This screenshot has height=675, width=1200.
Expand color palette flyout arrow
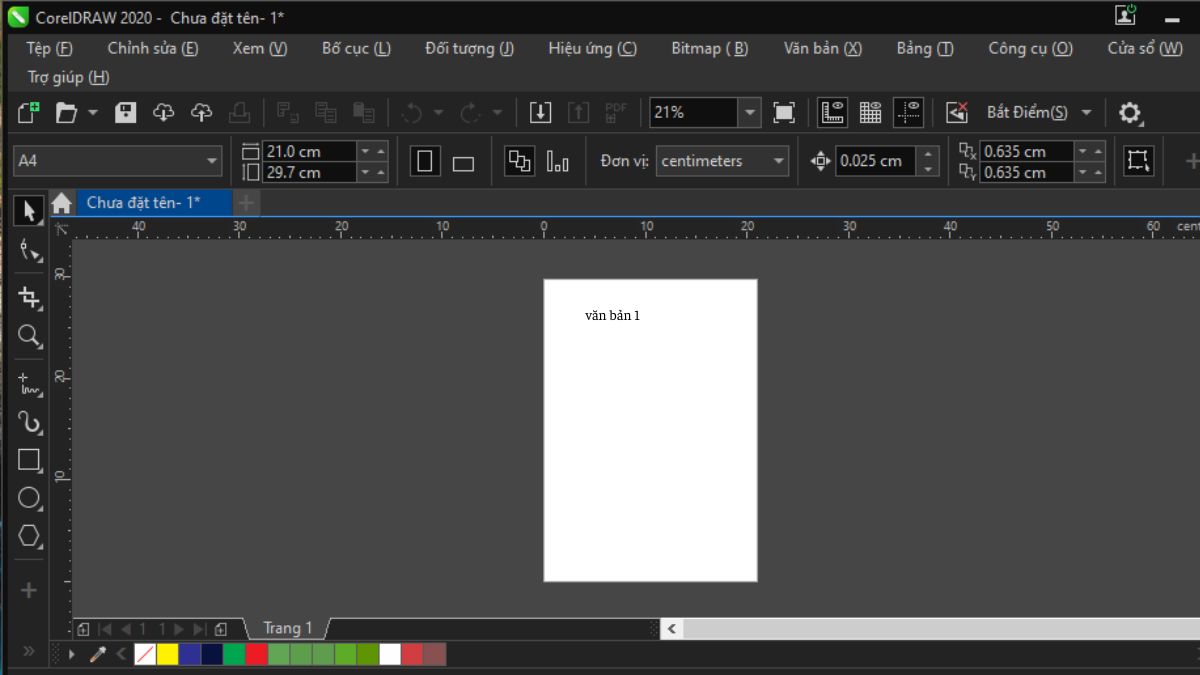pyautogui.click(x=71, y=654)
